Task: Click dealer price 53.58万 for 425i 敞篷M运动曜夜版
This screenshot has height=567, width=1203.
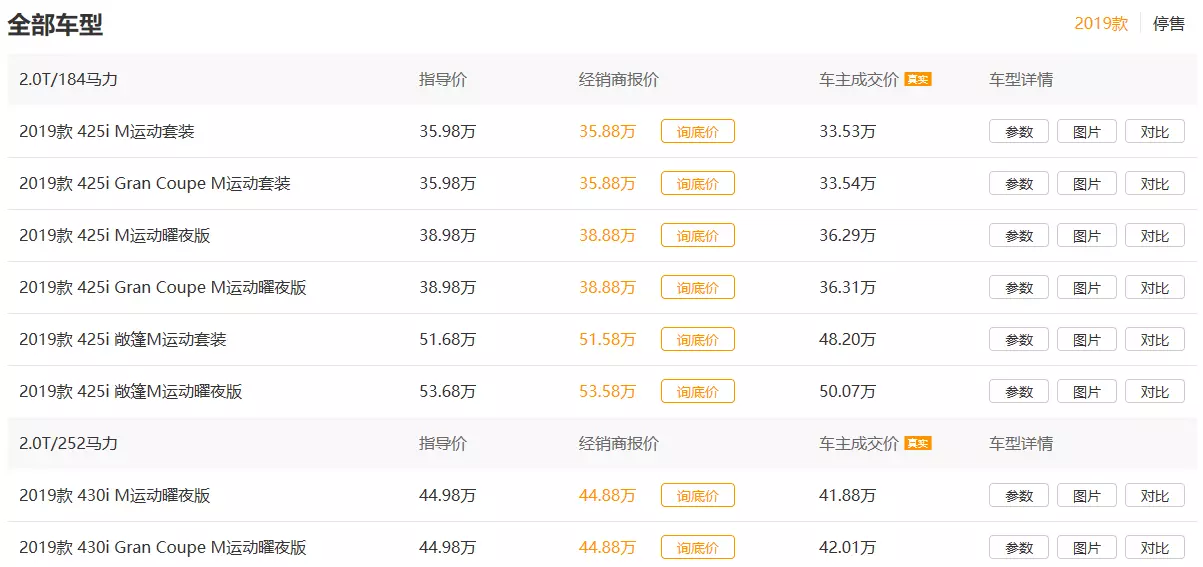Action: point(607,392)
